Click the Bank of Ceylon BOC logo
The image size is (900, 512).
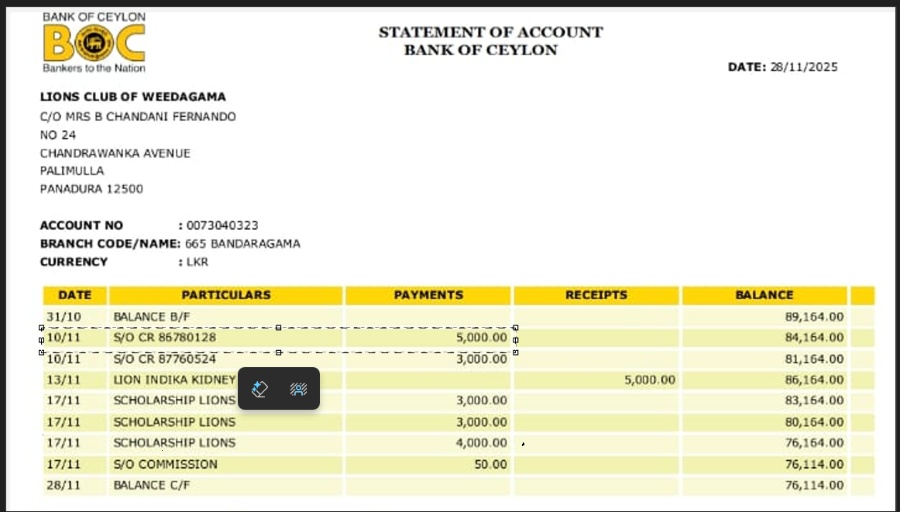click(94, 43)
